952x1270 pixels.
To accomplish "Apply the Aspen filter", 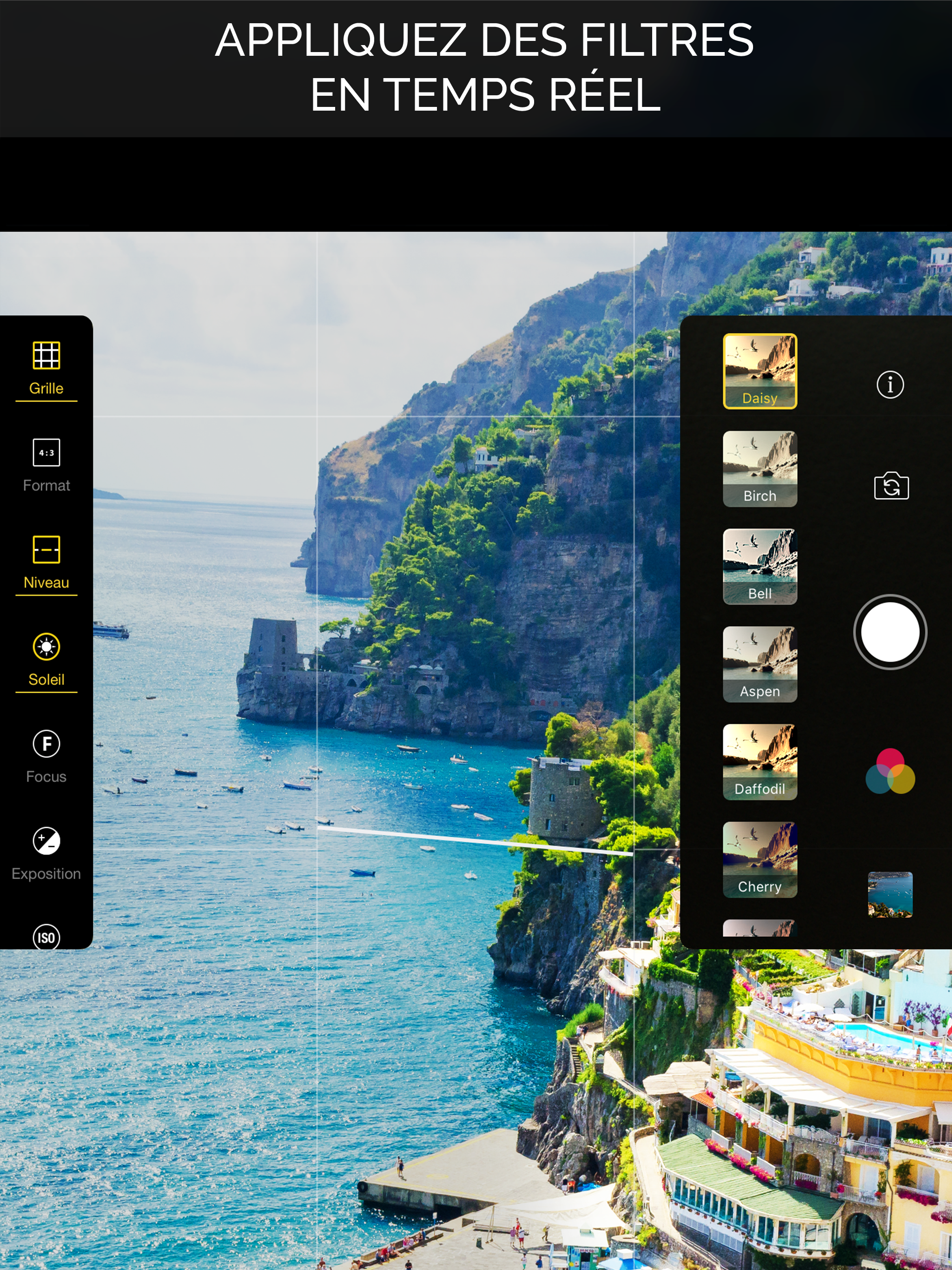I will click(759, 664).
